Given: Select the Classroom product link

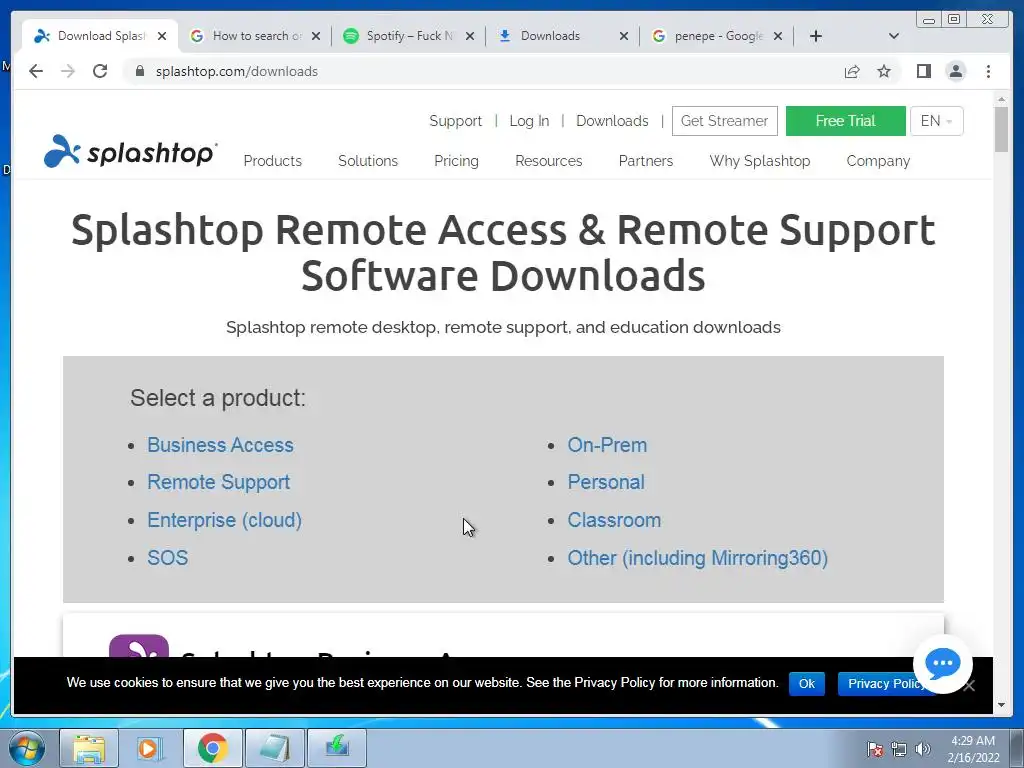Looking at the screenshot, I should 614,520.
